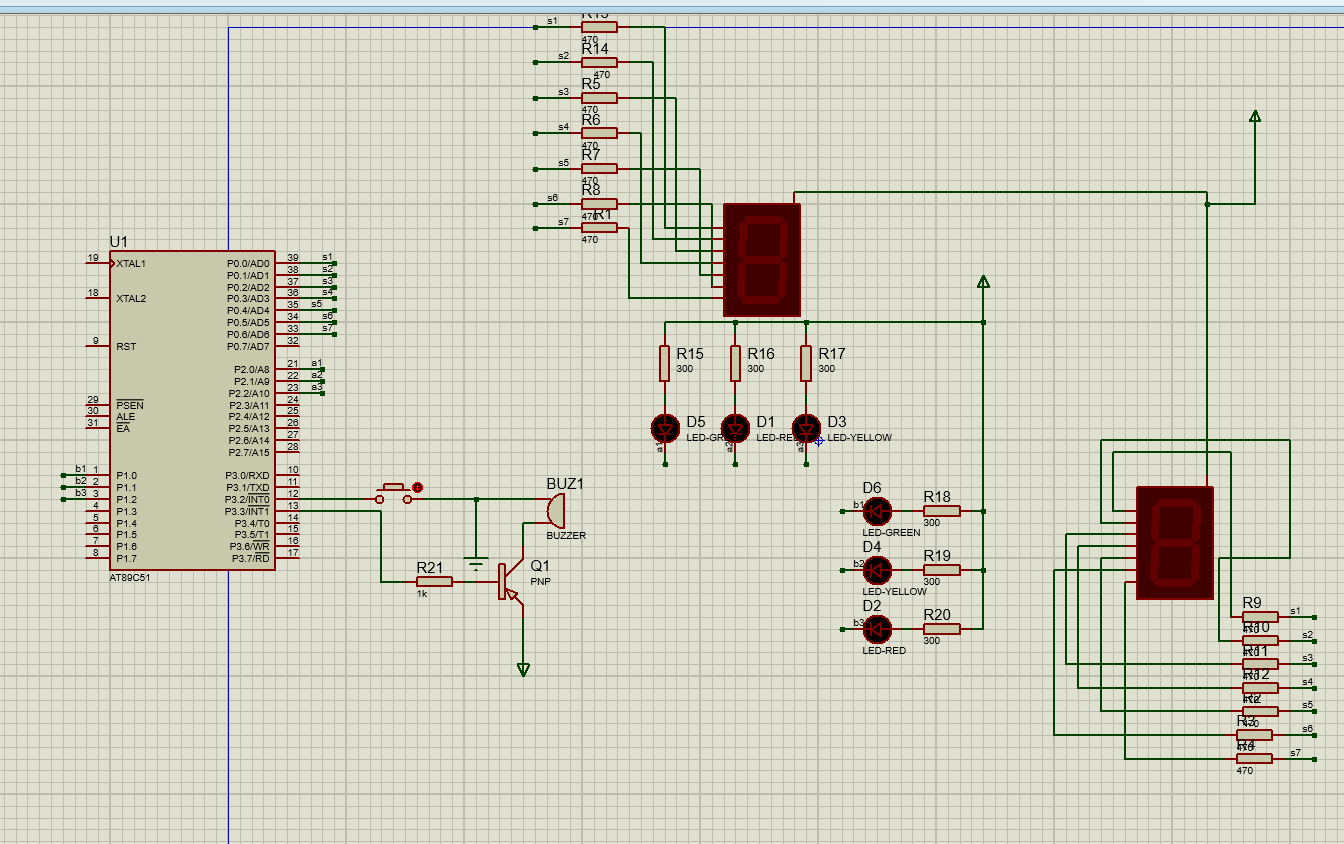Select resistor R15 symbol
This screenshot has height=844, width=1344.
pyautogui.click(x=664, y=363)
